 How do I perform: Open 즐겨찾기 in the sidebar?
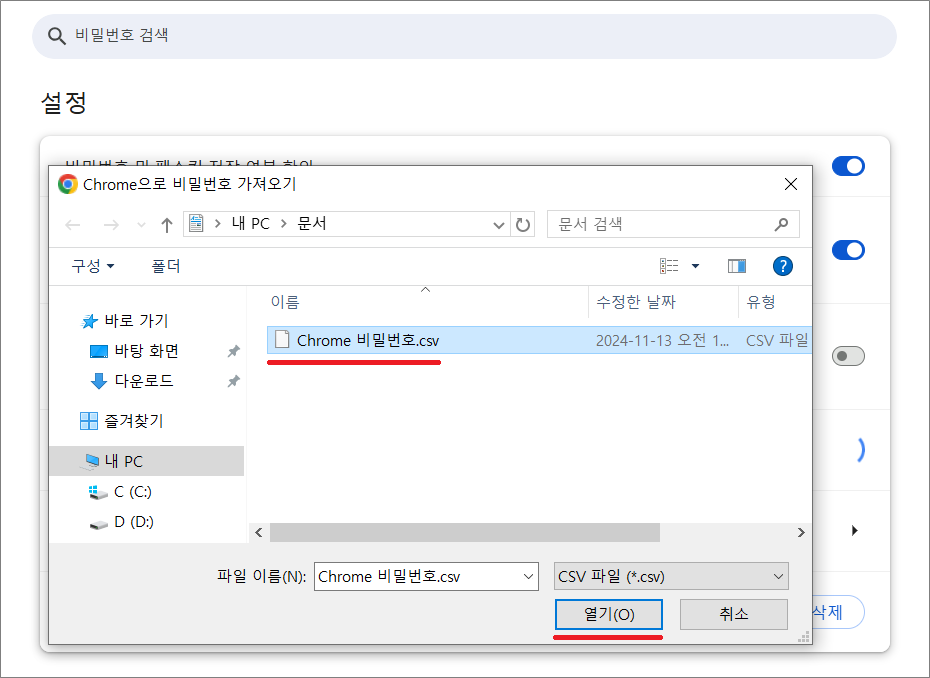(133, 421)
